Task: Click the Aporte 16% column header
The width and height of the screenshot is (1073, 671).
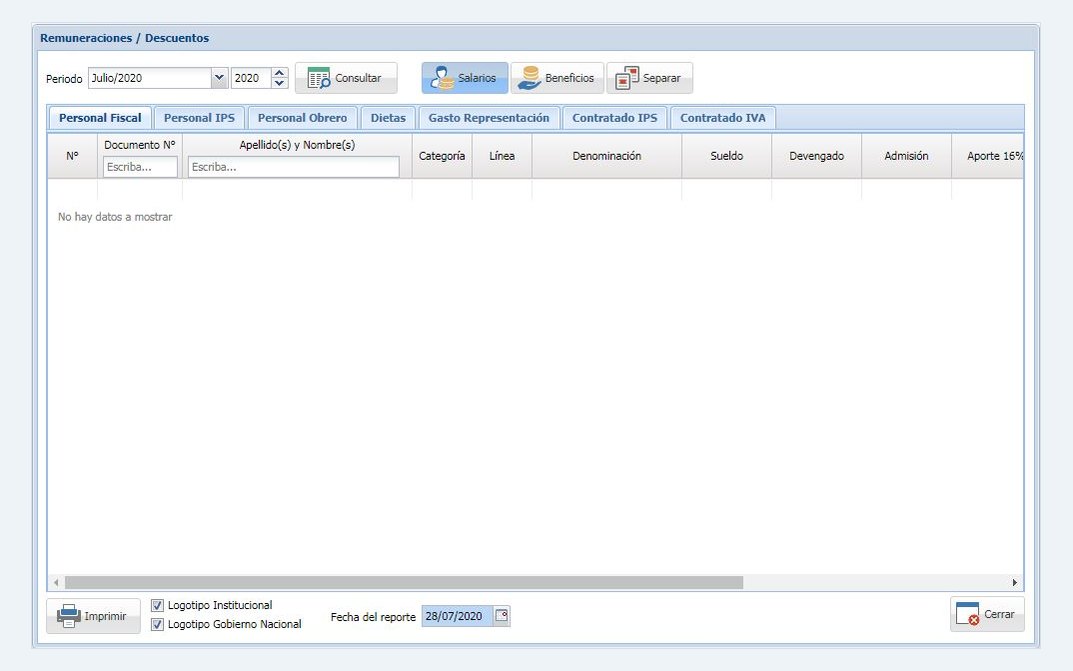Action: [987, 156]
